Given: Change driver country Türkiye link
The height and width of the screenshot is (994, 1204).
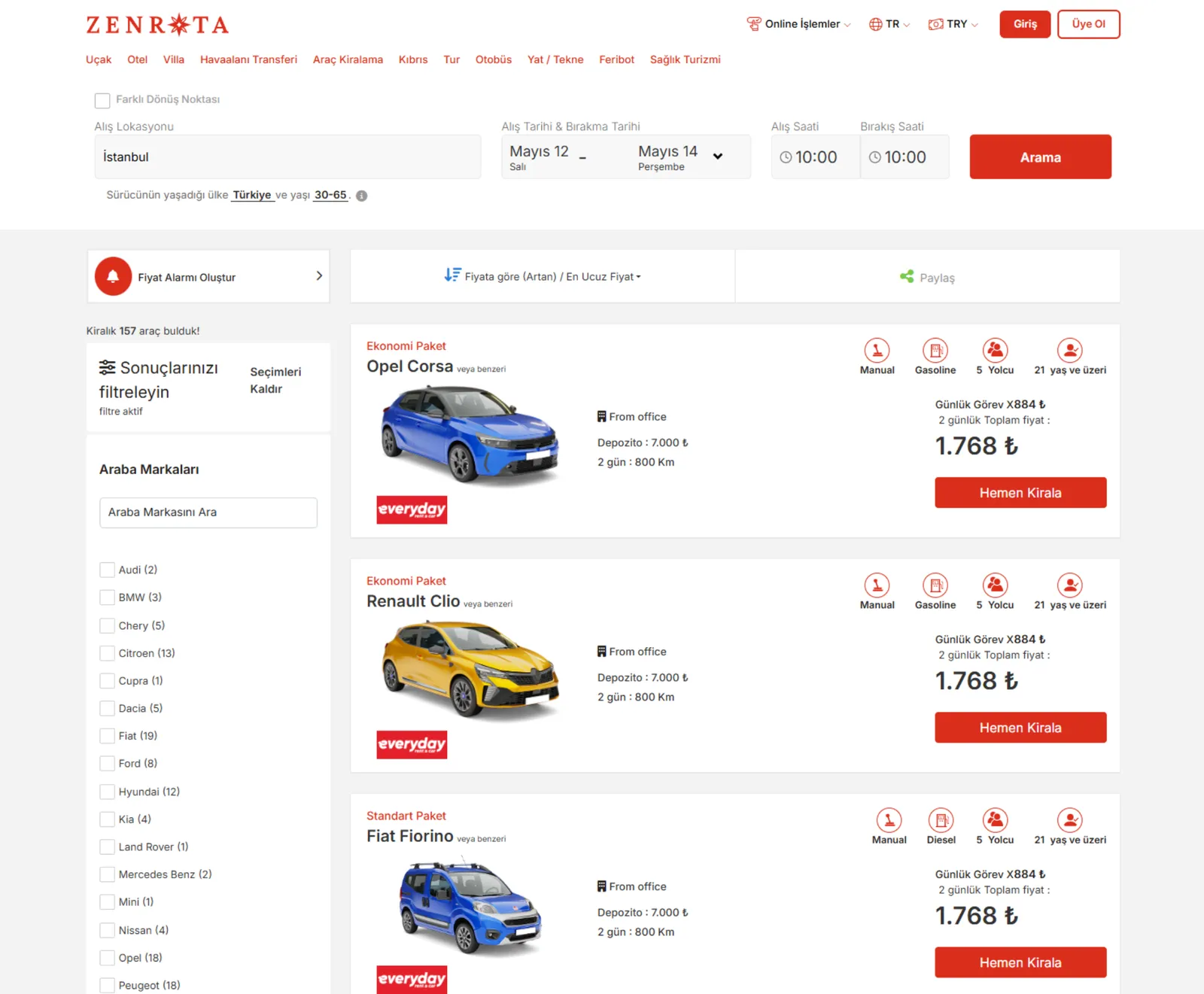Looking at the screenshot, I should [x=251, y=195].
